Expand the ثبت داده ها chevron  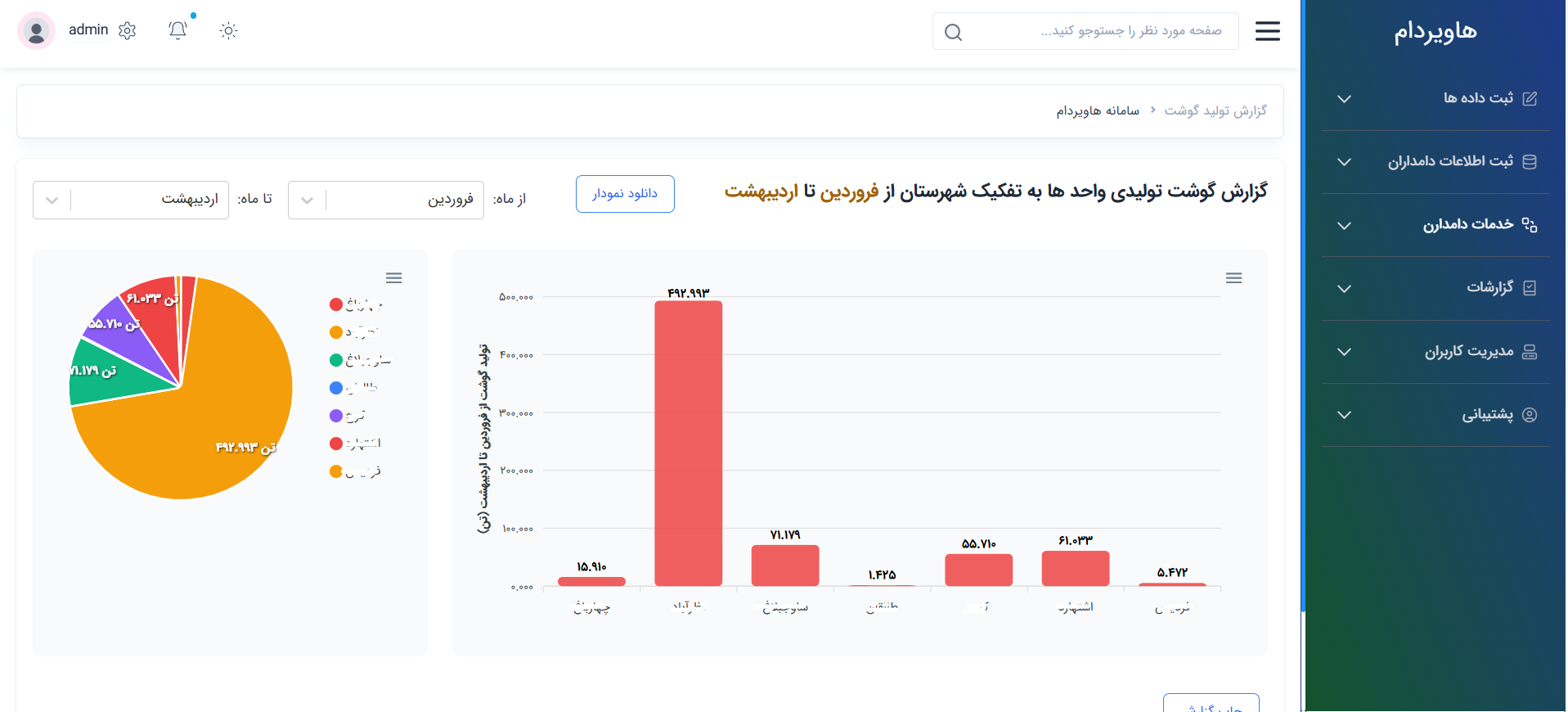pos(1344,99)
